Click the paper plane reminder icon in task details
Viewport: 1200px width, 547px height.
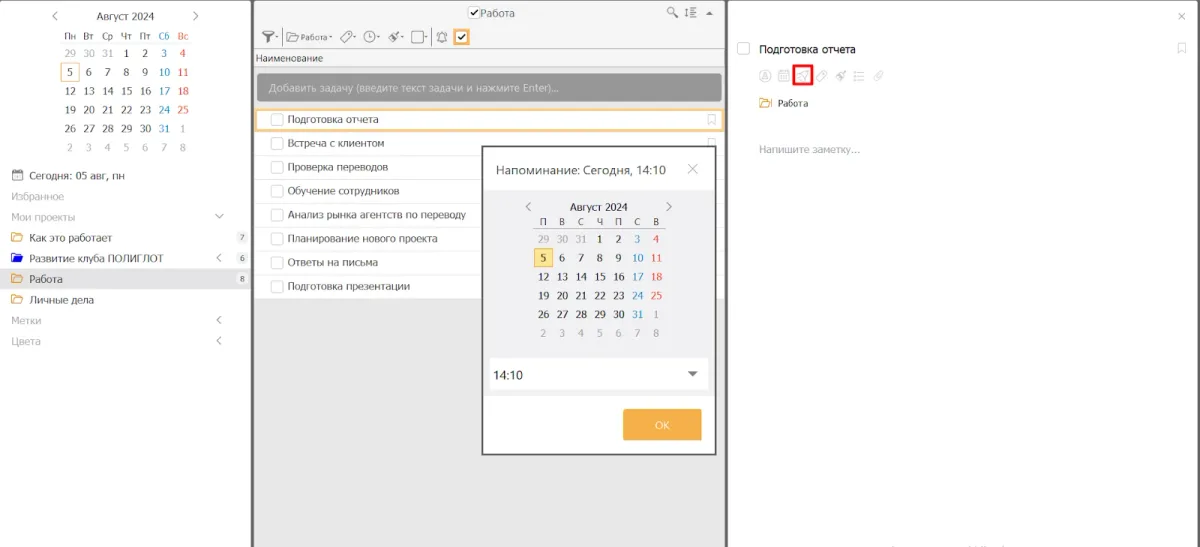click(802, 76)
